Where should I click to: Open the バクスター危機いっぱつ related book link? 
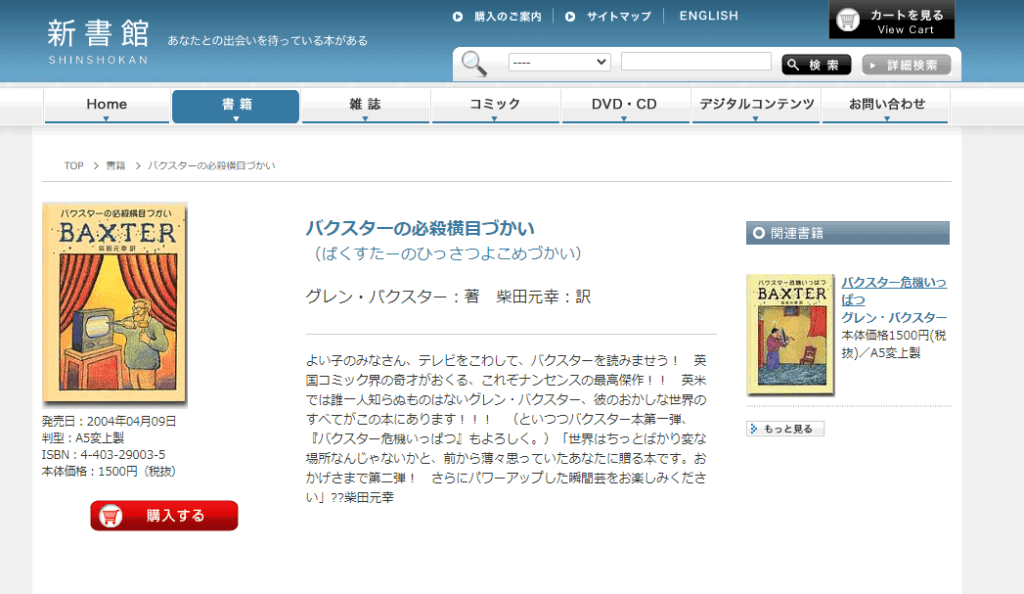(893, 291)
